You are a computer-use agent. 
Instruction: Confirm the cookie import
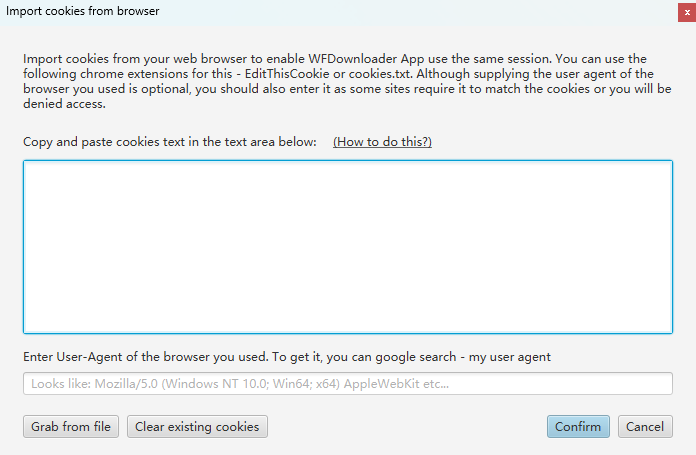click(x=578, y=427)
